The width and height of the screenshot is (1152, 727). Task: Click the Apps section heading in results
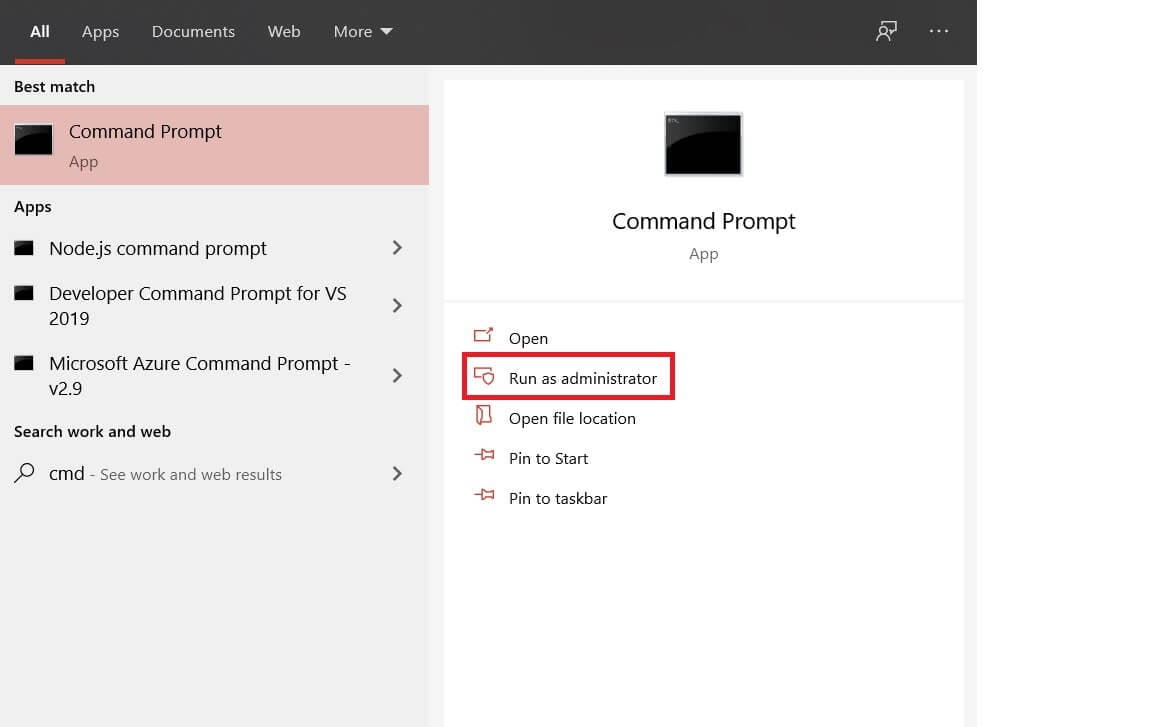pyautogui.click(x=32, y=207)
